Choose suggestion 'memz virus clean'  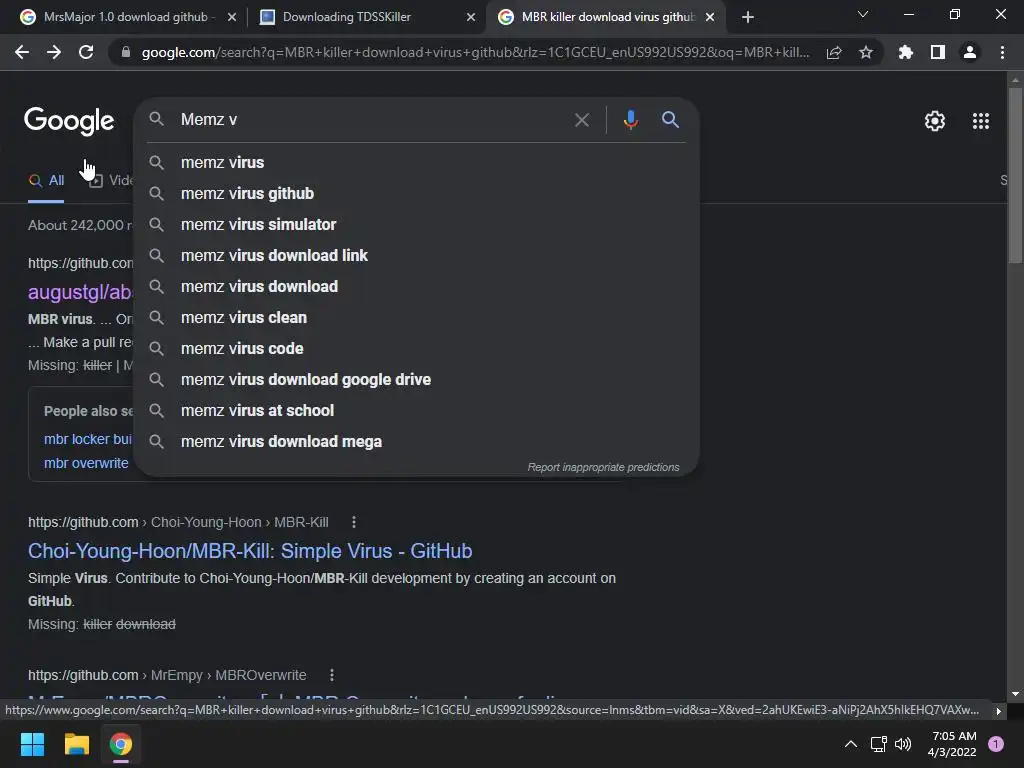417,317
